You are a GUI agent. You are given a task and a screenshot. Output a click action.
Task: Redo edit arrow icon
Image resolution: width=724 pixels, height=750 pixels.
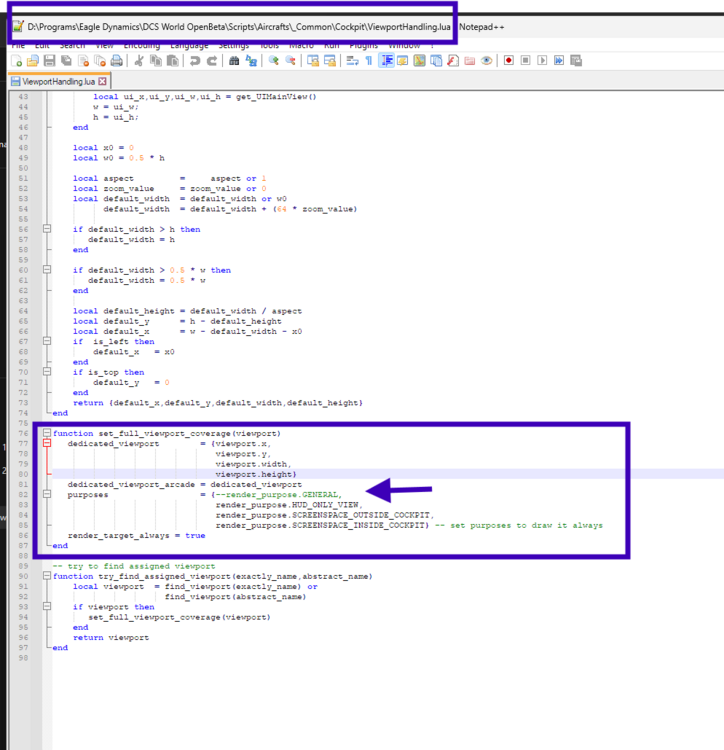pyautogui.click(x=212, y=61)
